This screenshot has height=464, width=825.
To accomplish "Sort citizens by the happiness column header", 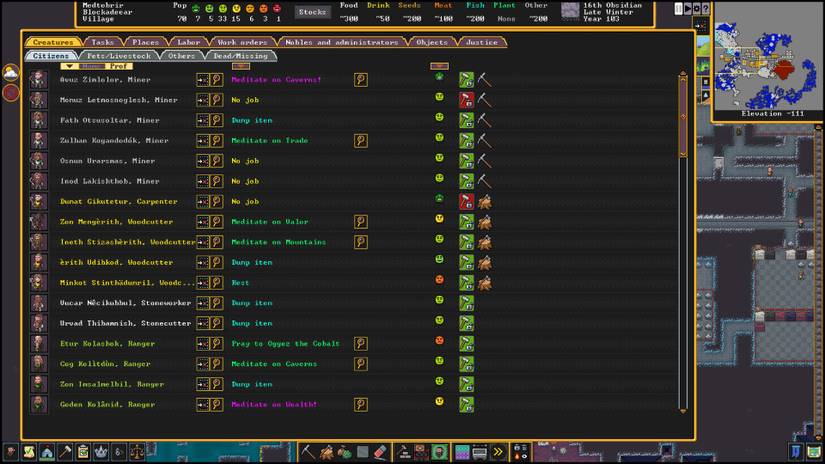I will 439,67.
